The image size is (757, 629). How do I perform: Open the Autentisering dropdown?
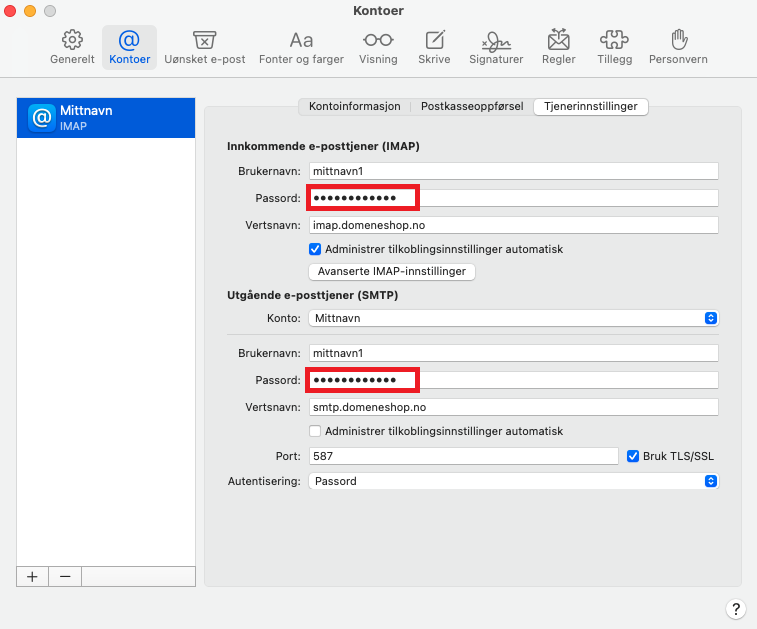(514, 481)
